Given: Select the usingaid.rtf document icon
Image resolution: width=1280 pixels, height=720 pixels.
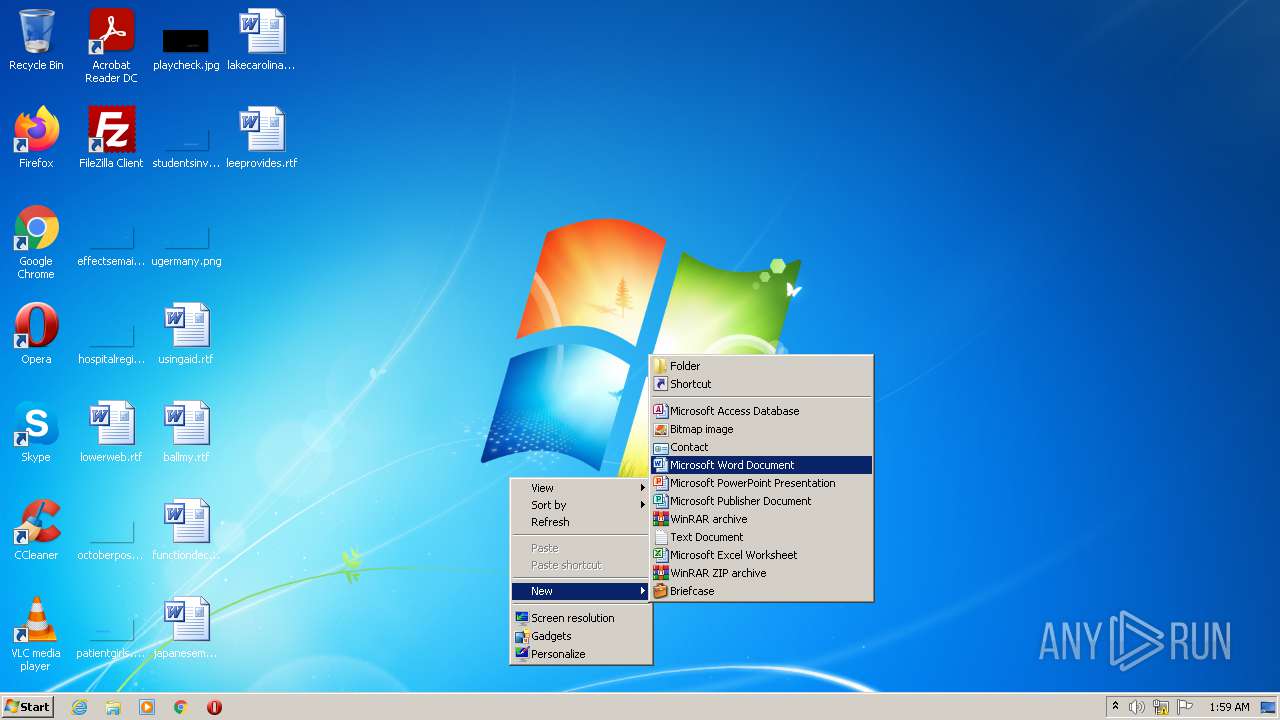Looking at the screenshot, I should [186, 334].
